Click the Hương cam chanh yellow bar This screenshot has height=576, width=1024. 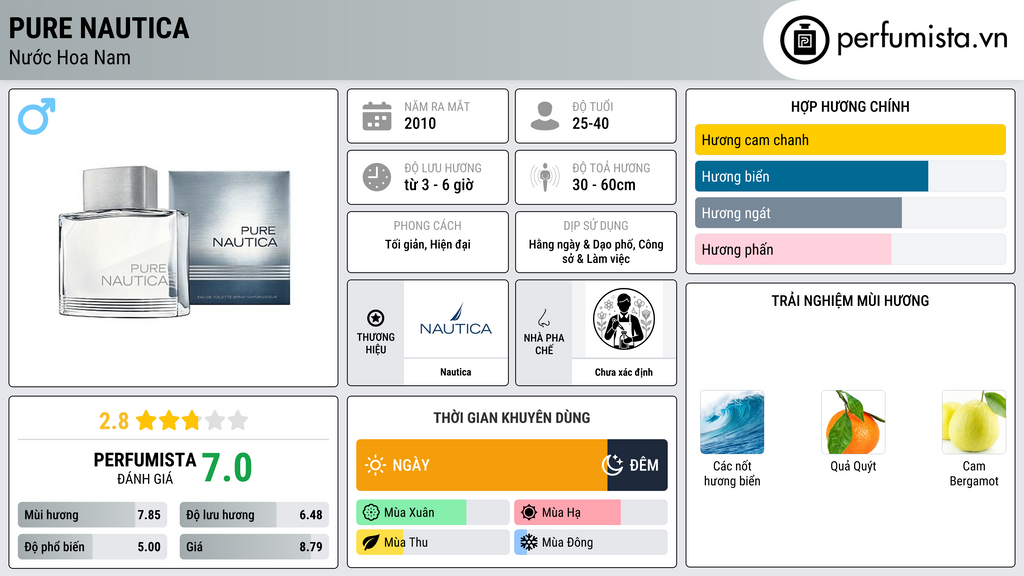(x=850, y=140)
